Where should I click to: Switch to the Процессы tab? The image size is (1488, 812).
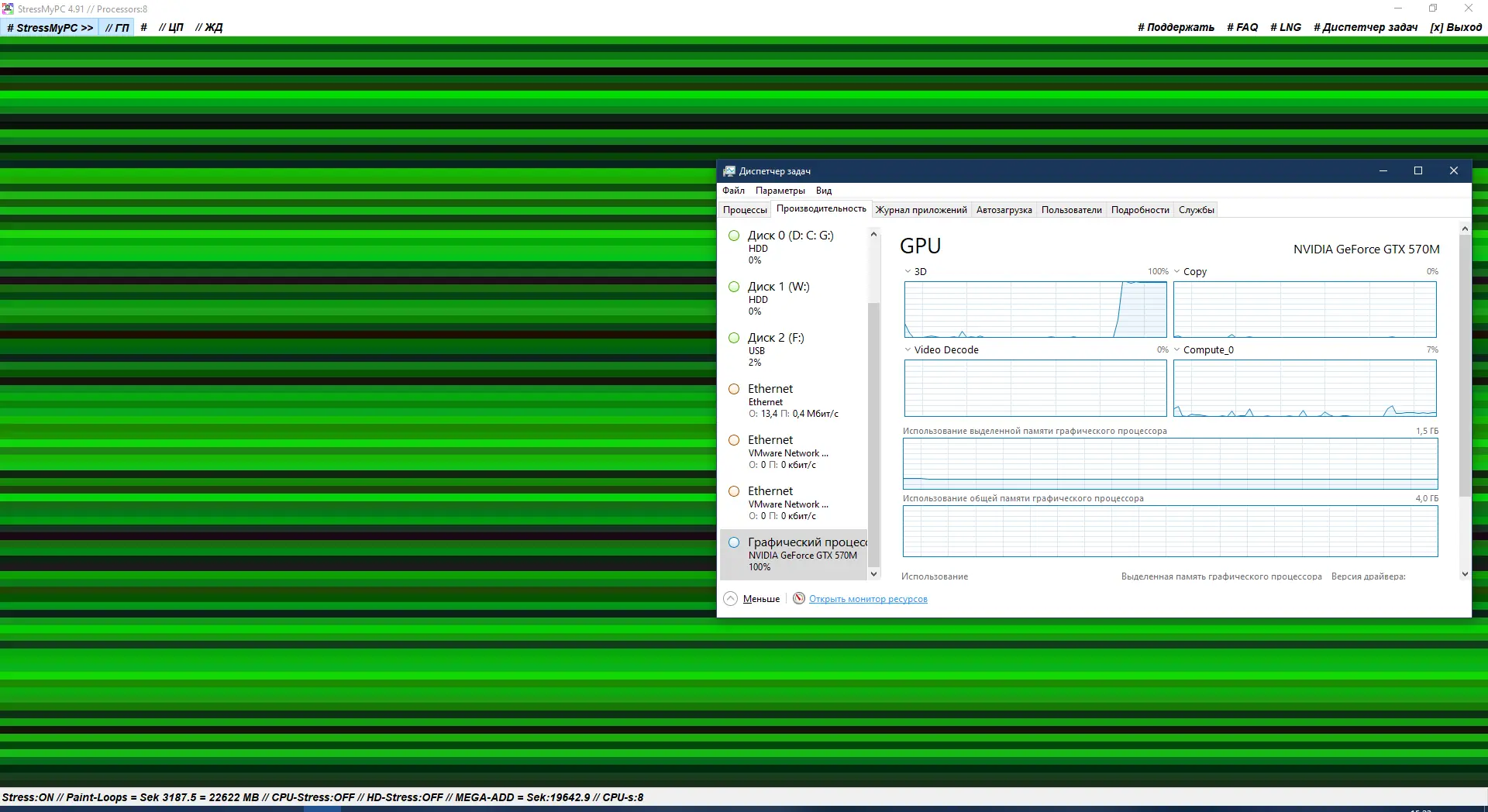(x=745, y=210)
